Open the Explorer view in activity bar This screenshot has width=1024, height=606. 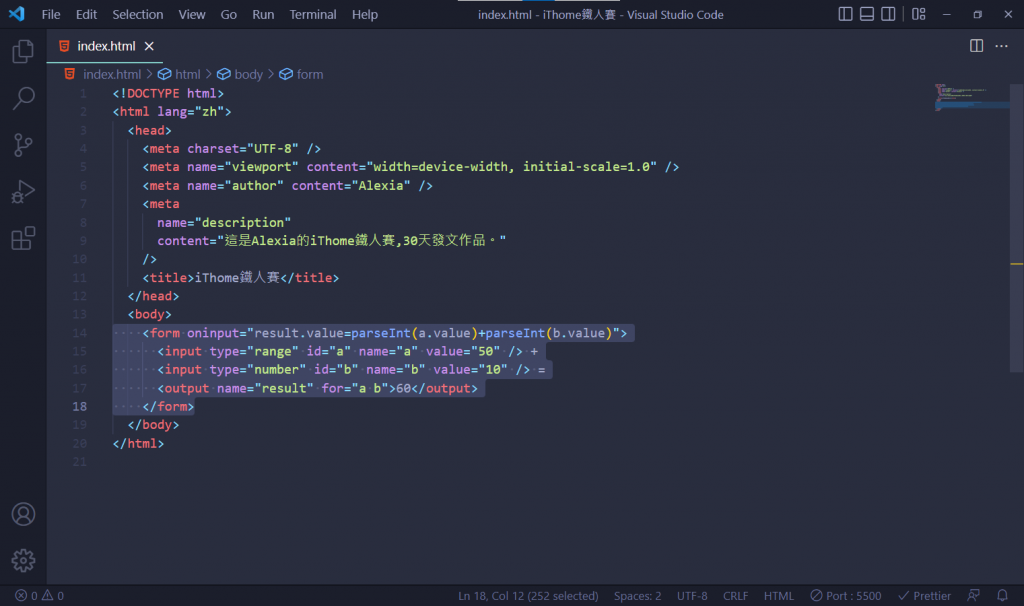23,52
